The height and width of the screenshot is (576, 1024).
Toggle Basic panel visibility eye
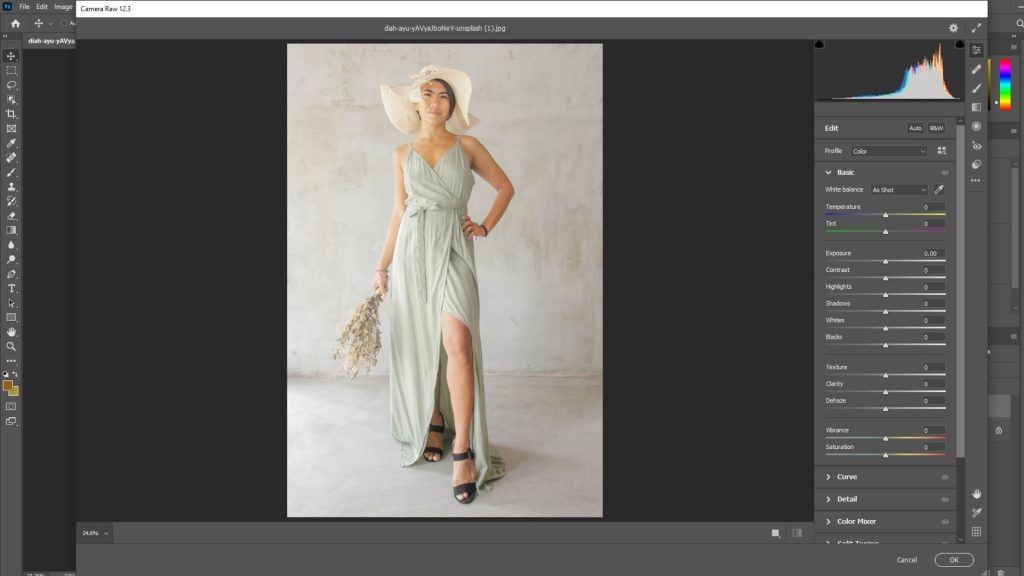pos(945,172)
